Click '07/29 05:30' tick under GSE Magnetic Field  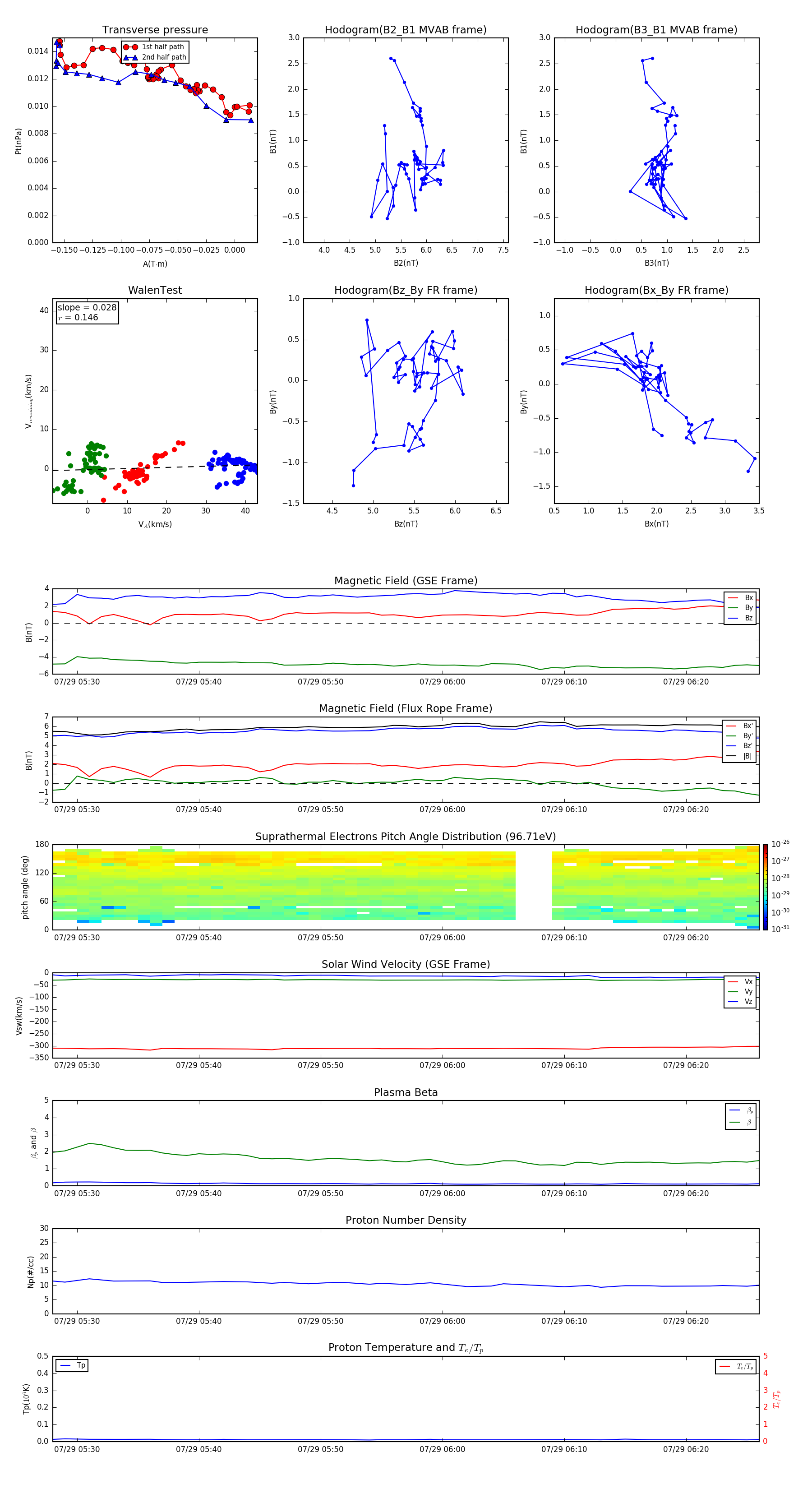[x=77, y=682]
